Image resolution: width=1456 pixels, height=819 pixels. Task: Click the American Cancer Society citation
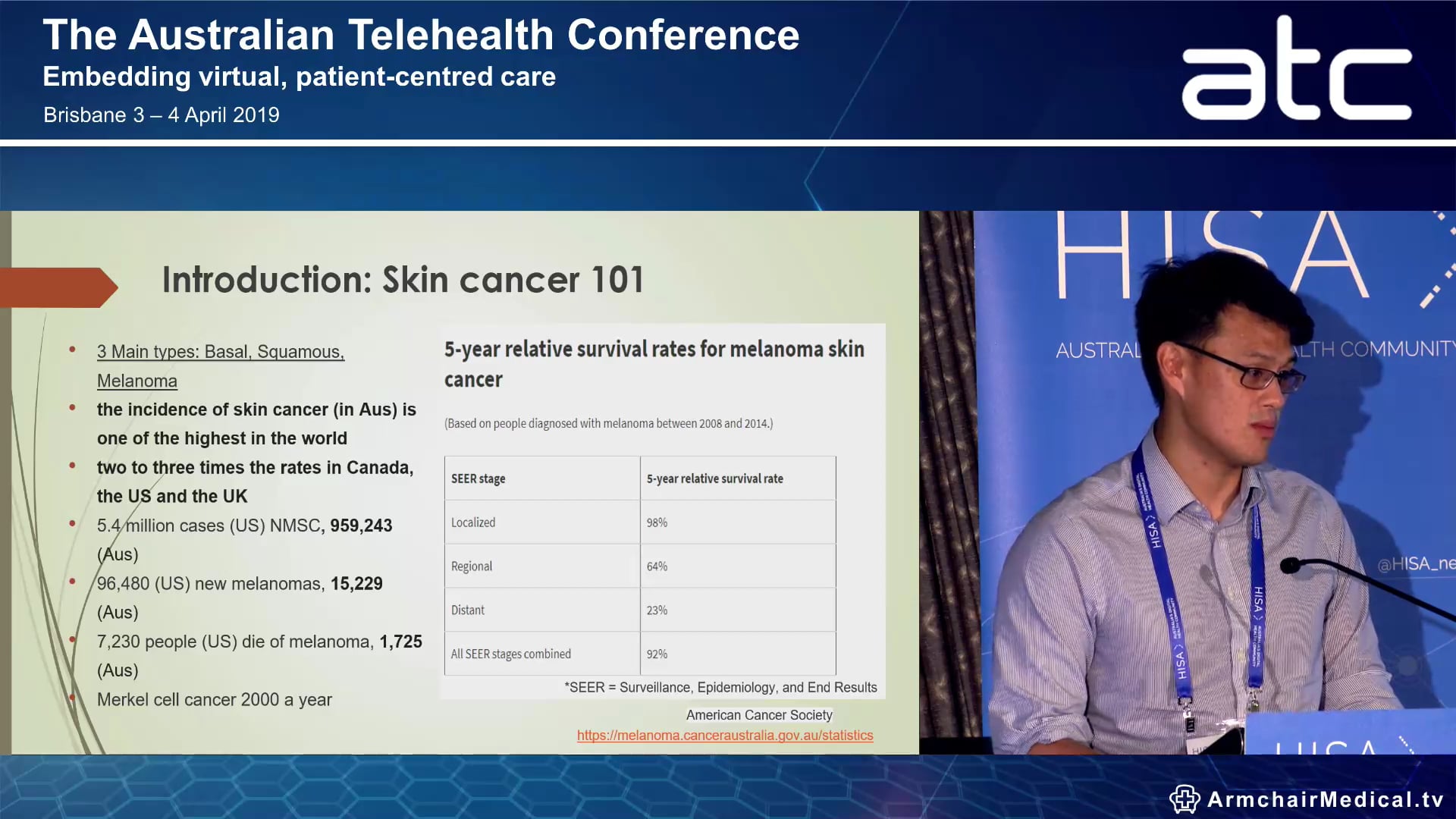point(759,714)
